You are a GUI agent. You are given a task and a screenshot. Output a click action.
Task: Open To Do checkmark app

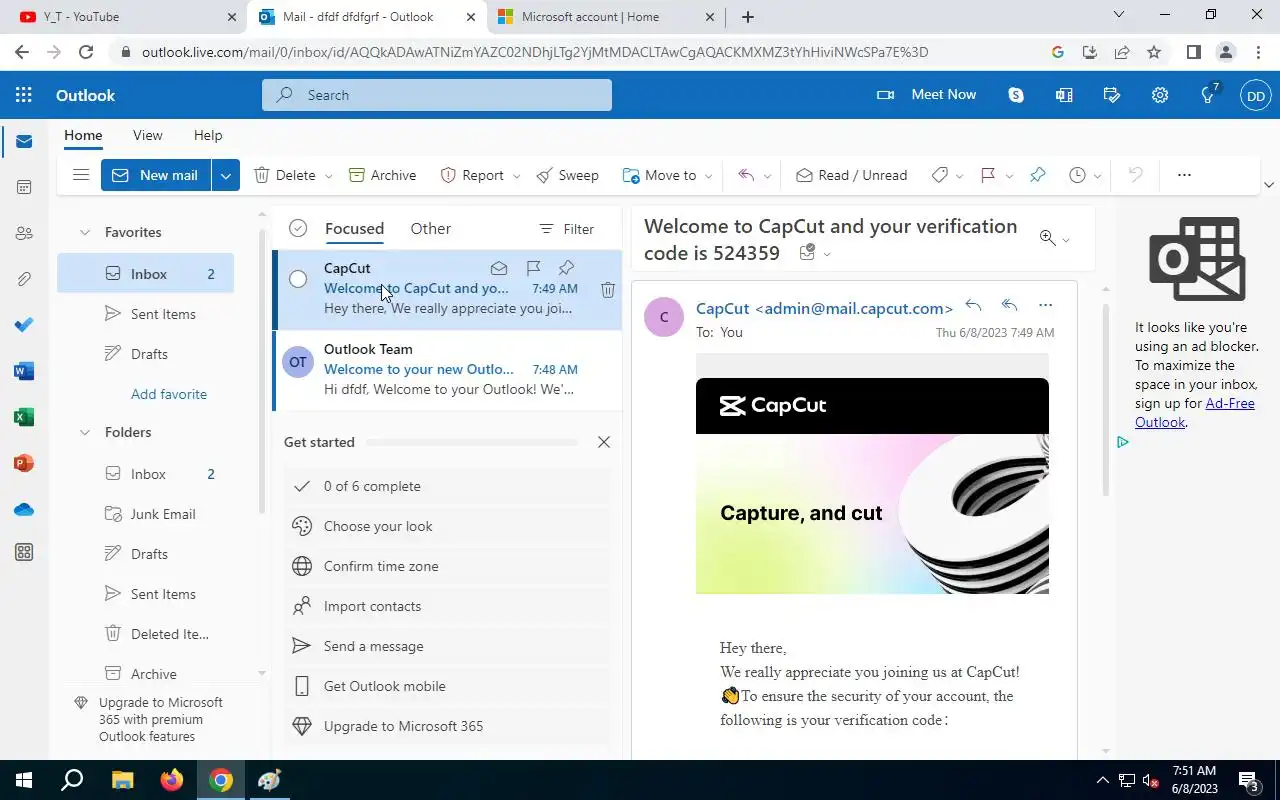[24, 325]
